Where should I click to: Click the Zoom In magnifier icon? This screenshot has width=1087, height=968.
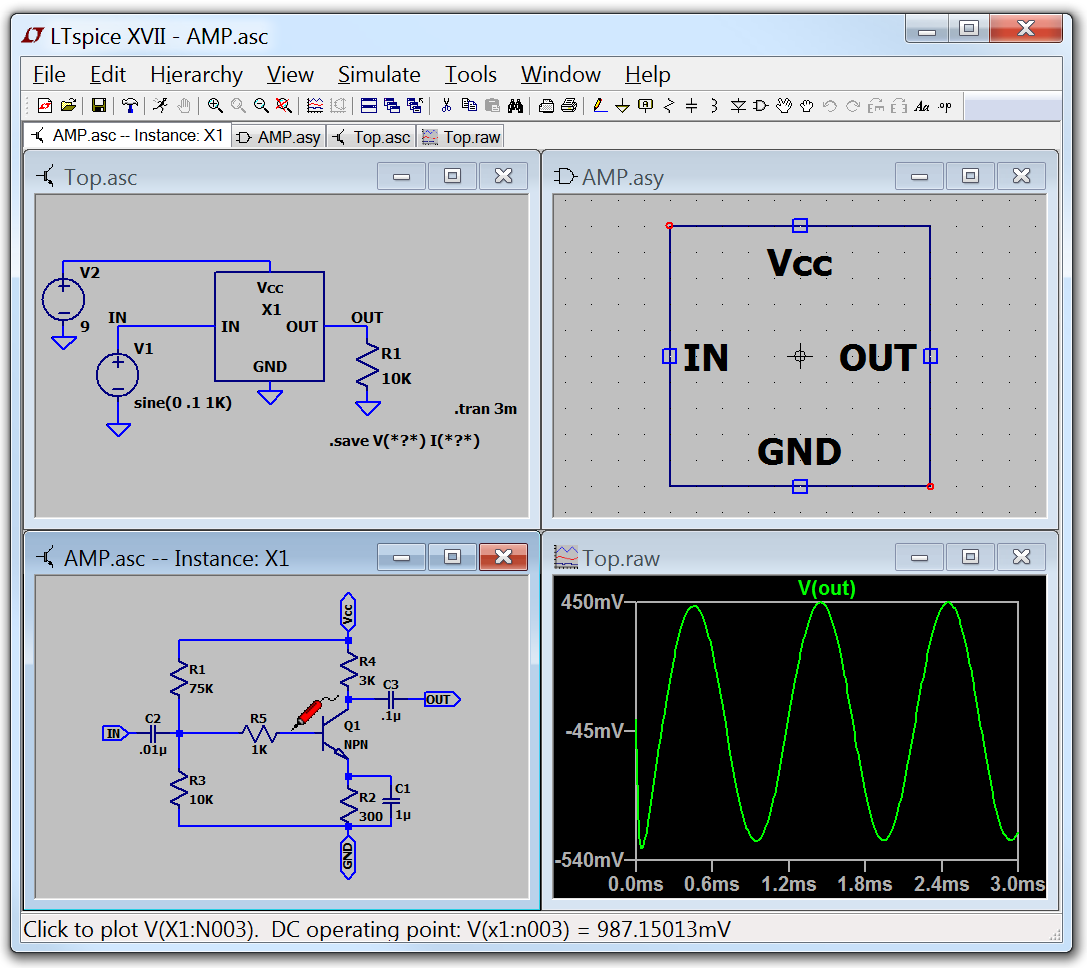click(215, 105)
